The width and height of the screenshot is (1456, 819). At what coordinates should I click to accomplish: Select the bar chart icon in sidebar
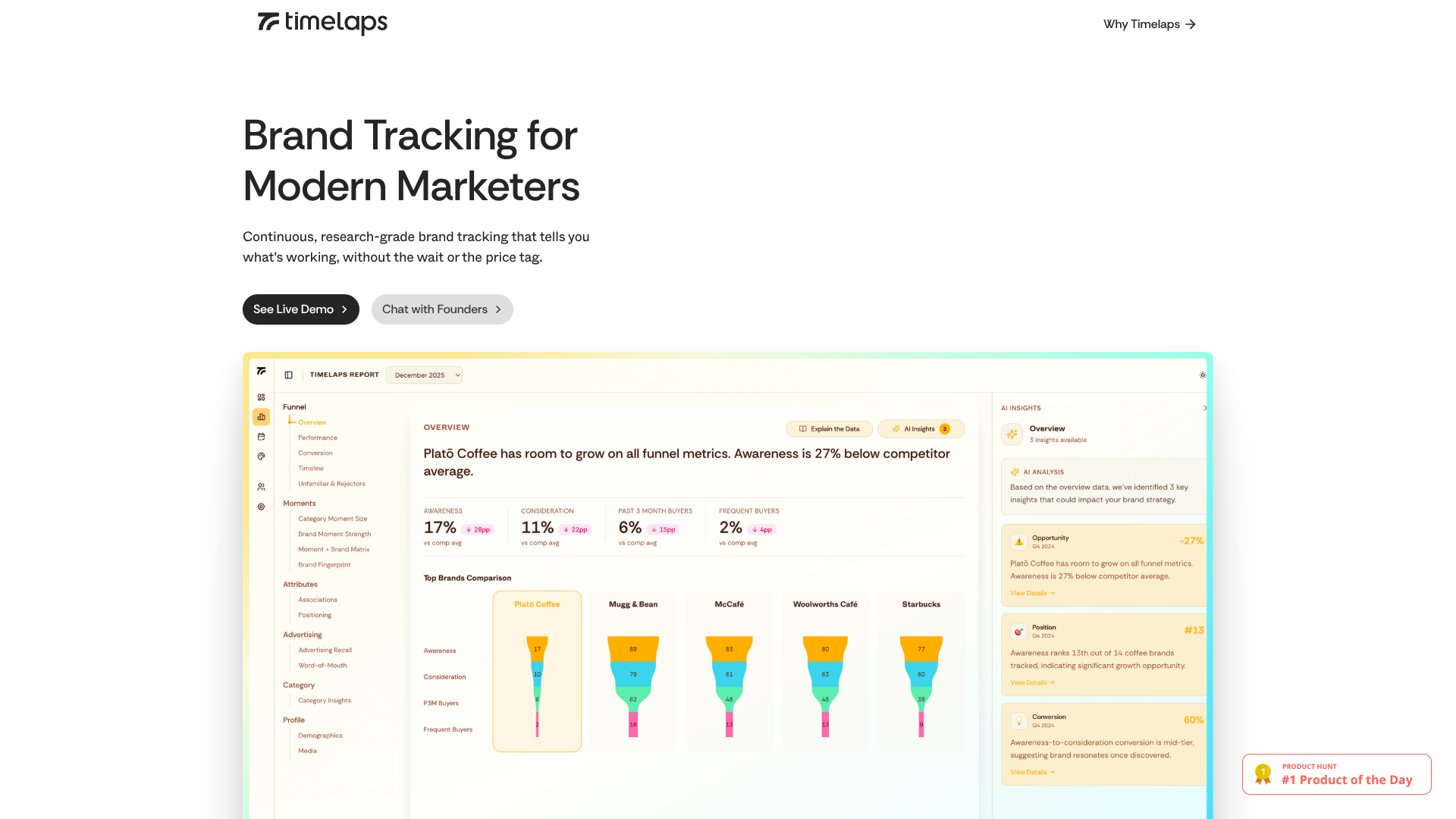[261, 417]
